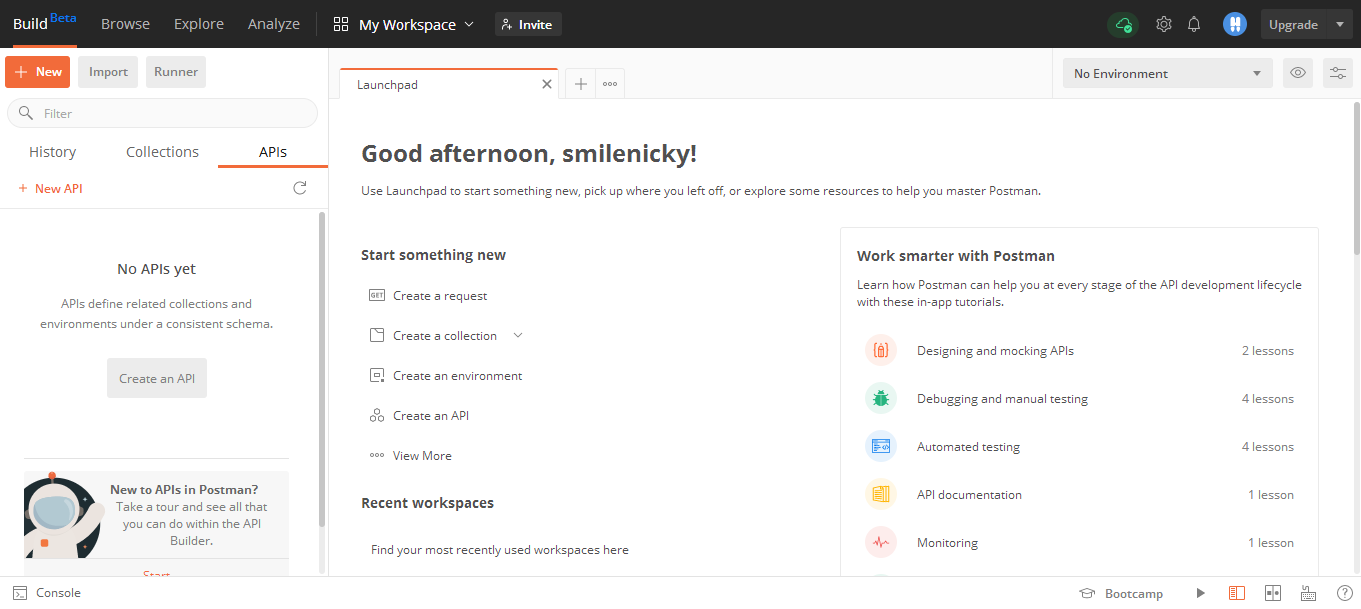Screen dimensions: 1361x609
Task: Open the help question mark icon
Action: tap(1345, 593)
